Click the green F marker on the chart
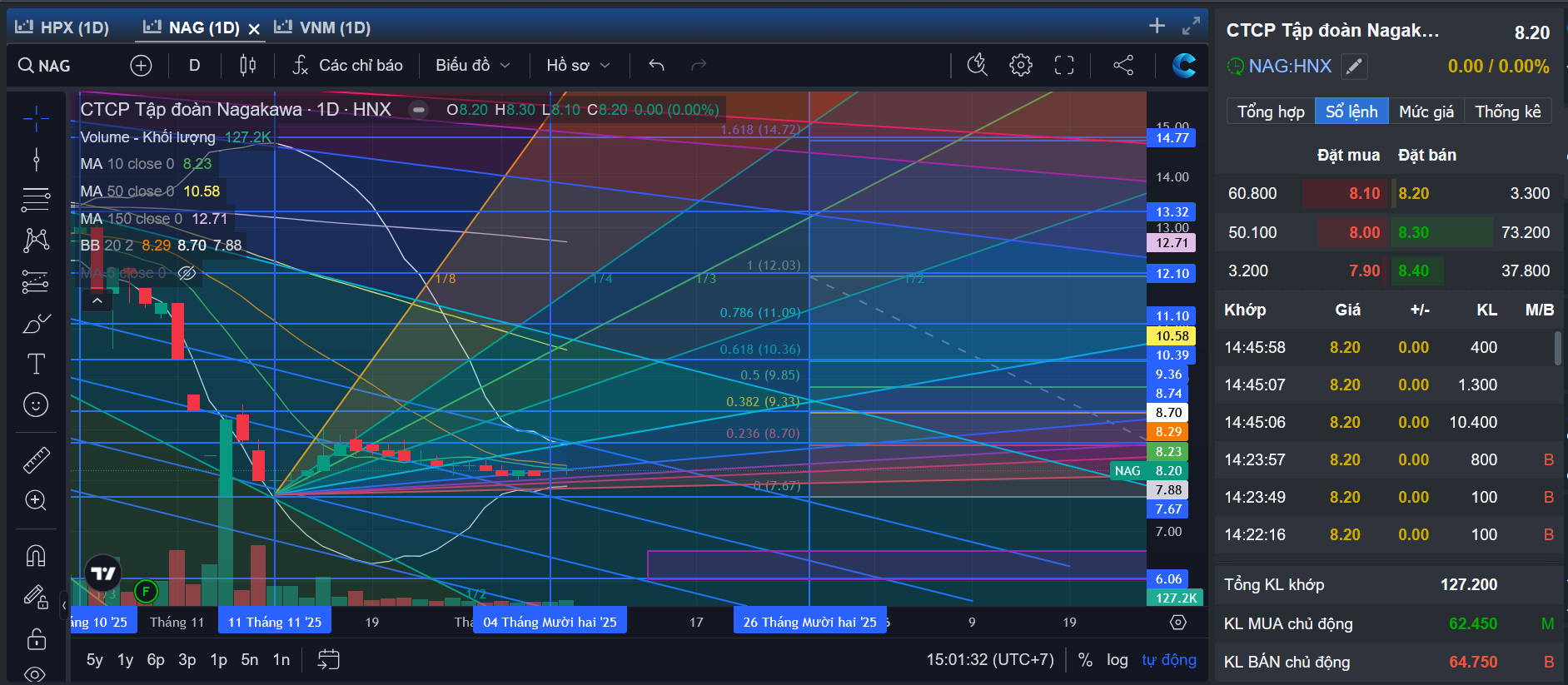1568x685 pixels. 146,592
